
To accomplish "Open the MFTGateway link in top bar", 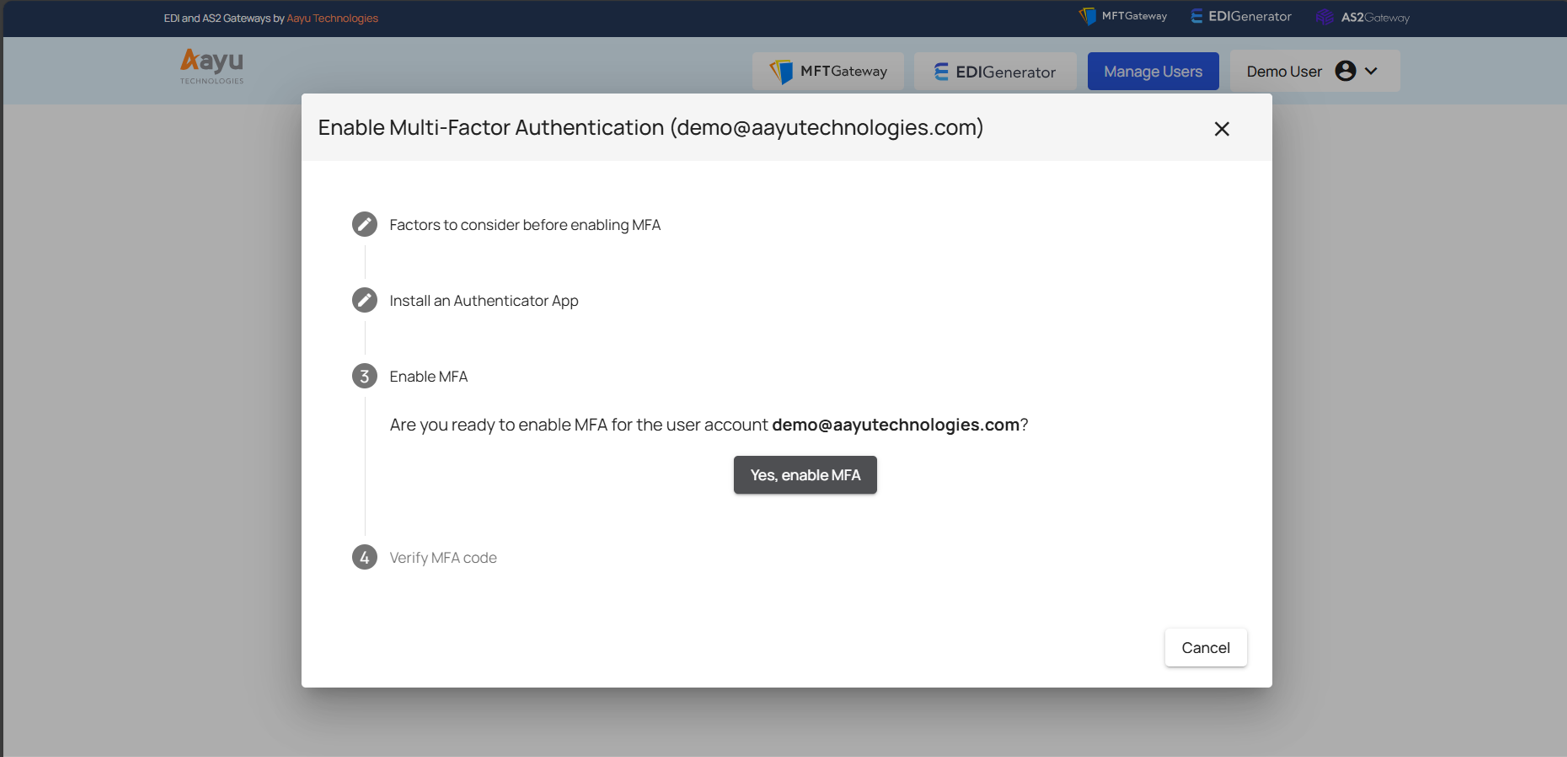I will (1123, 16).
